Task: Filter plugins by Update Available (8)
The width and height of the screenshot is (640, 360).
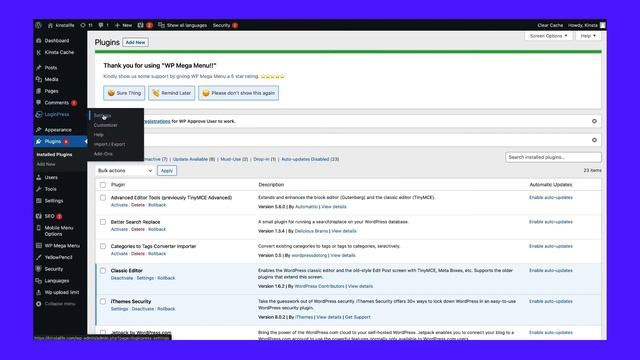Action: [194, 159]
